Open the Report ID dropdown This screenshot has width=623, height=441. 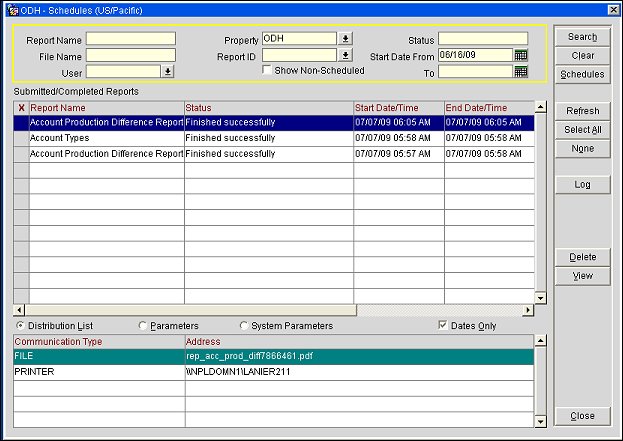[345, 55]
